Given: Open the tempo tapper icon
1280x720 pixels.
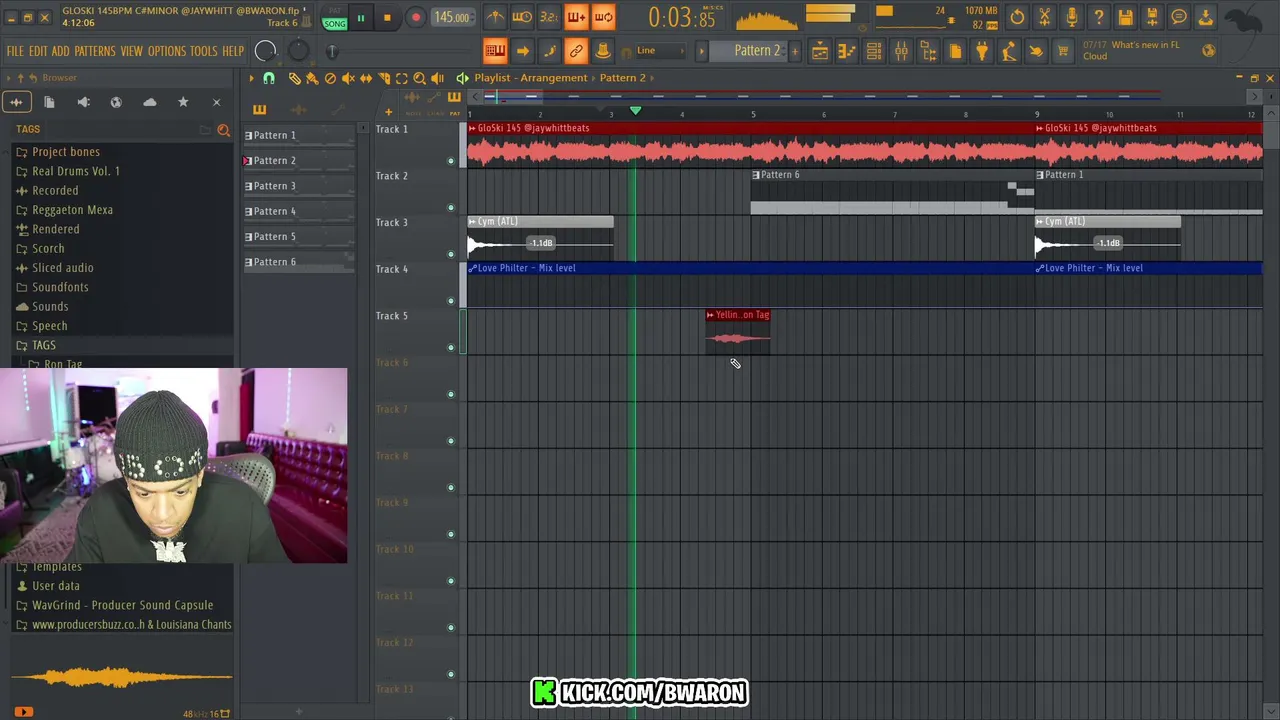Looking at the screenshot, I should 1009,51.
